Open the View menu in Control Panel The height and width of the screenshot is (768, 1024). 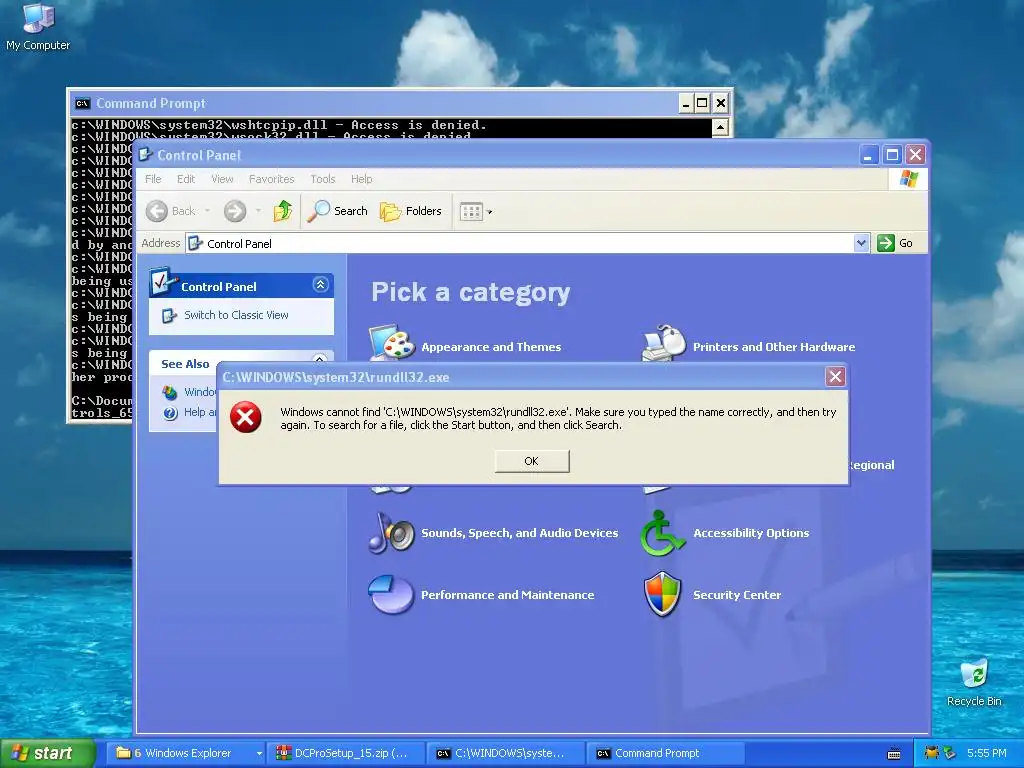point(222,179)
